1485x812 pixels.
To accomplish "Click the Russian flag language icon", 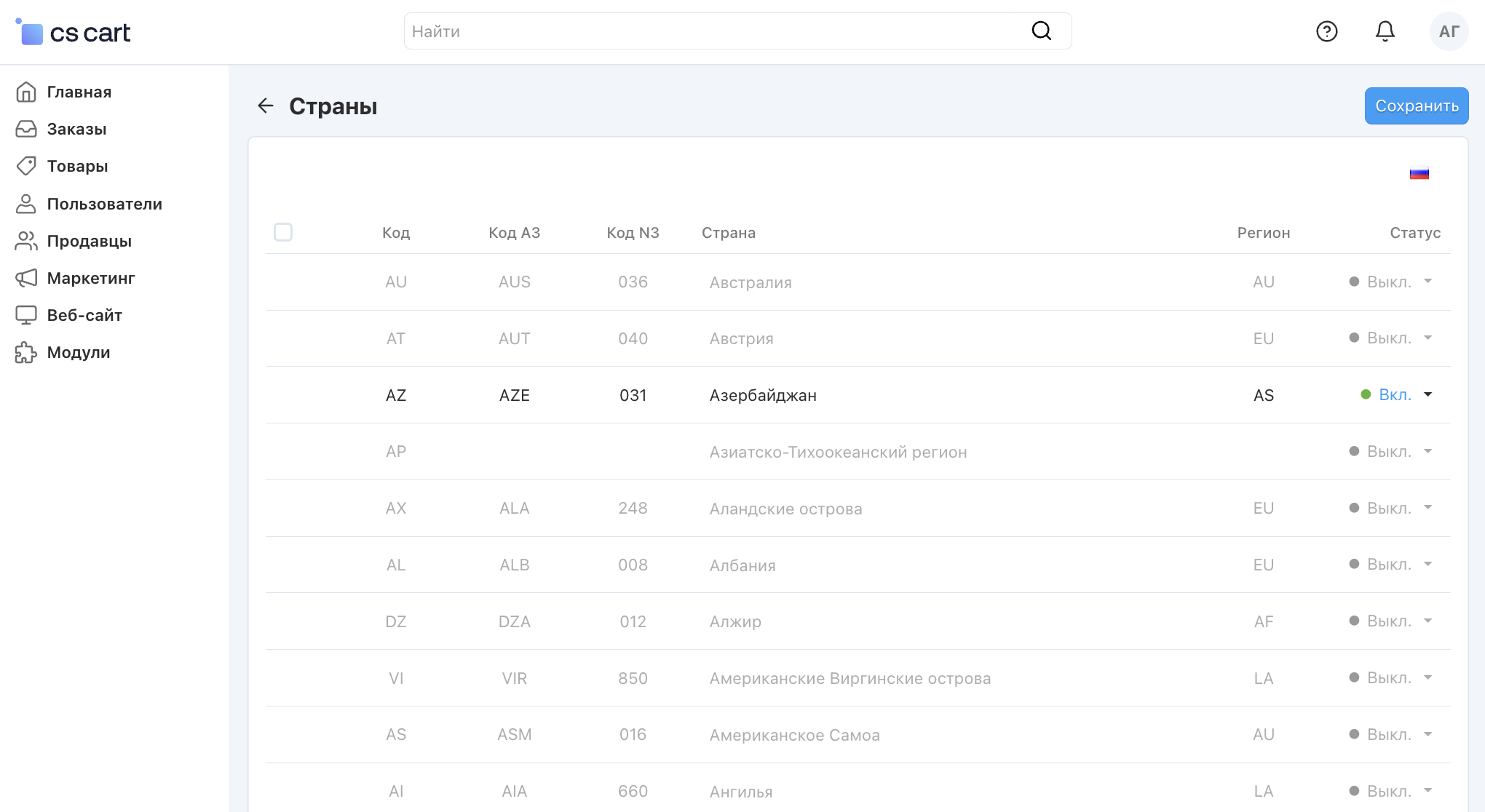I will tap(1419, 174).
